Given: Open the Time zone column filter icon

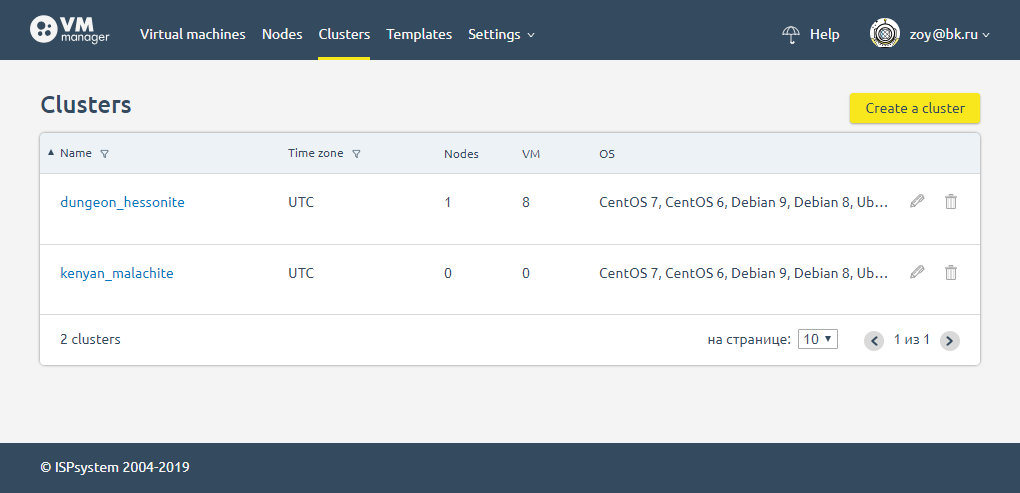Looking at the screenshot, I should (x=356, y=154).
